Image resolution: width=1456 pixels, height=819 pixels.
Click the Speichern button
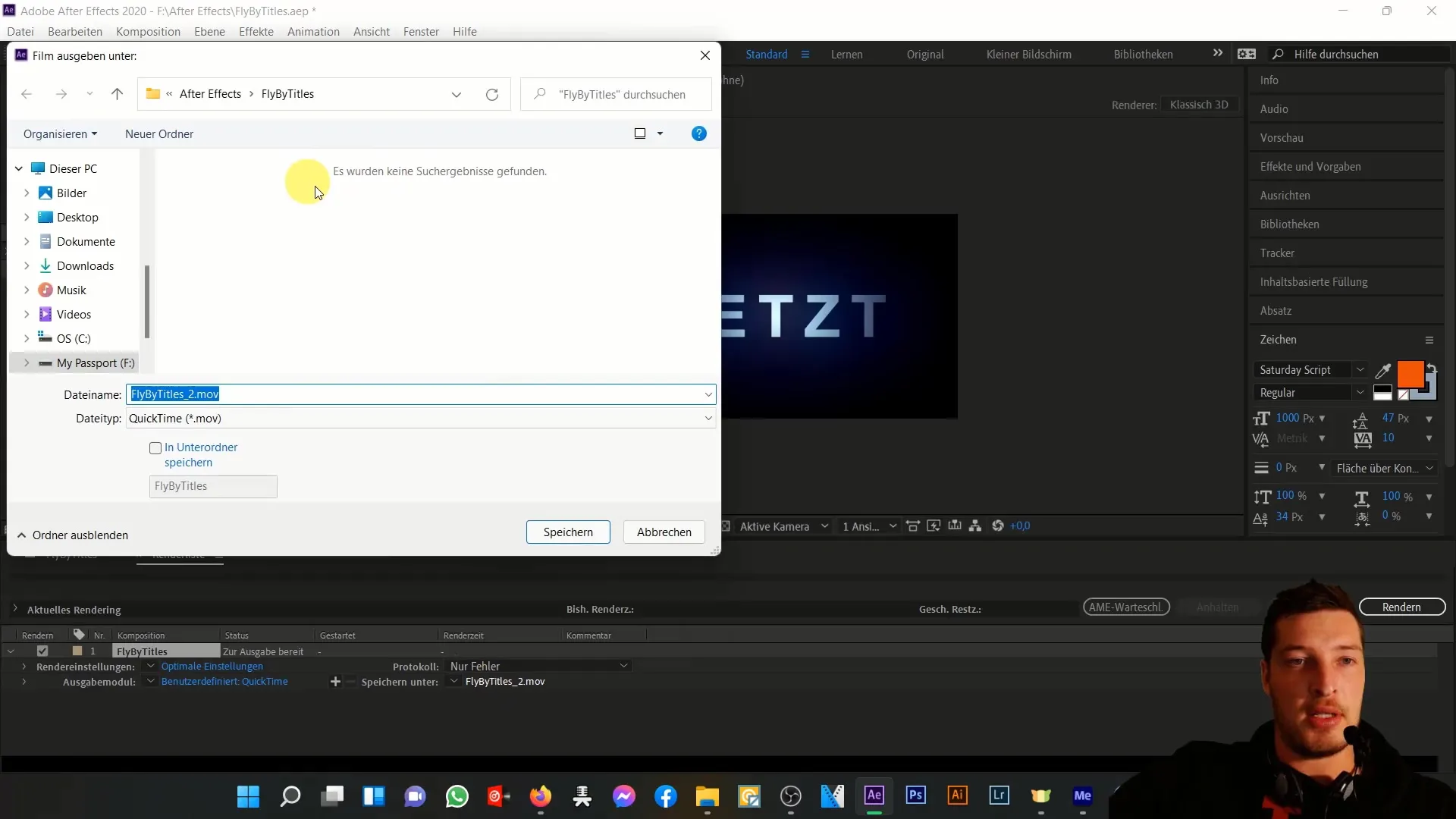point(568,532)
